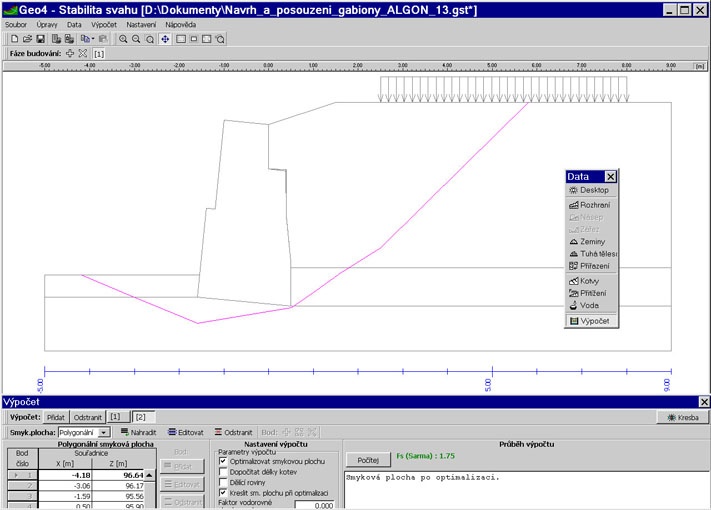Select construction phase tab [1]

[x=99, y=54]
